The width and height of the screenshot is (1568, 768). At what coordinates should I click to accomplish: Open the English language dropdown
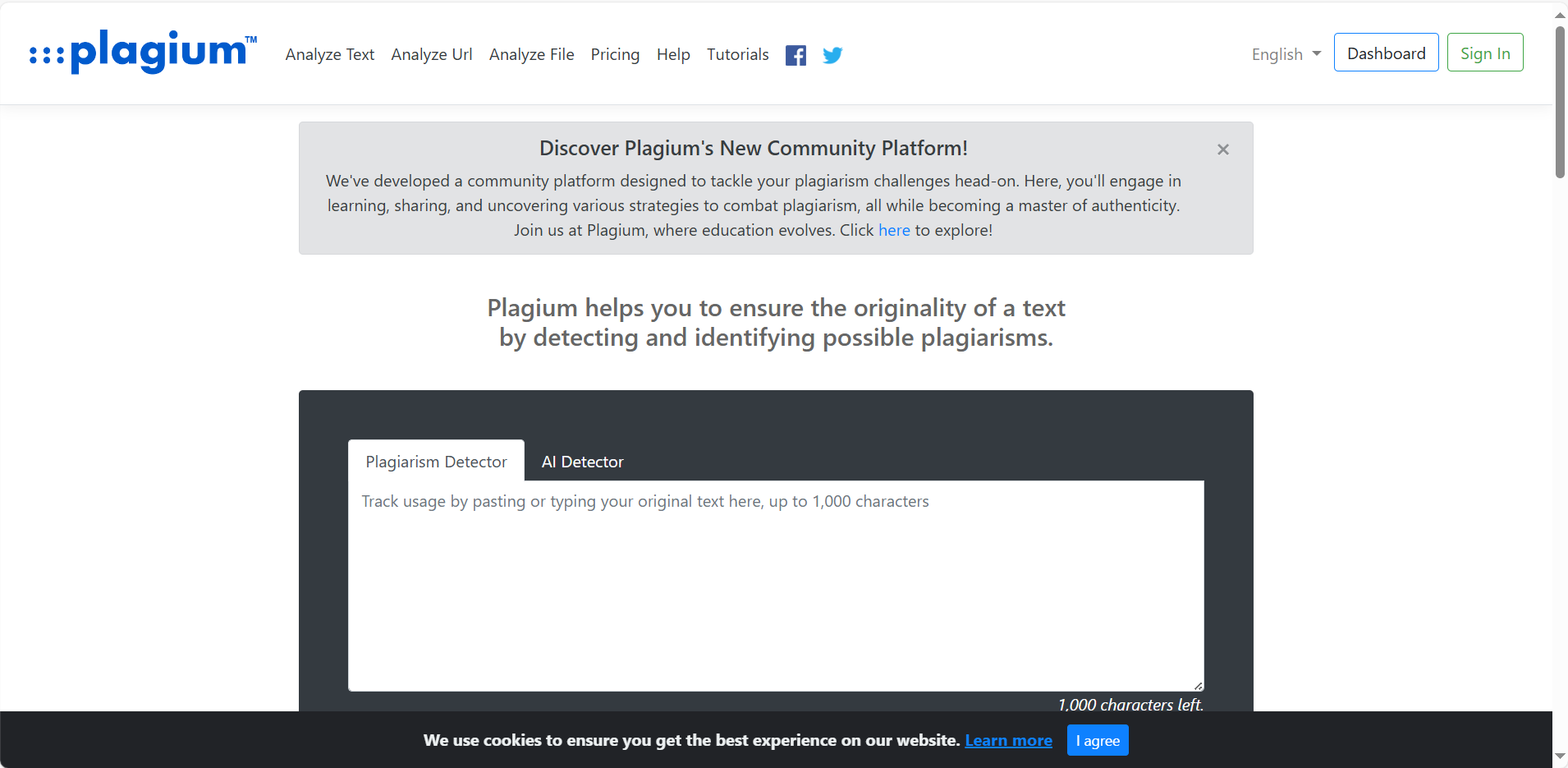pos(1286,54)
